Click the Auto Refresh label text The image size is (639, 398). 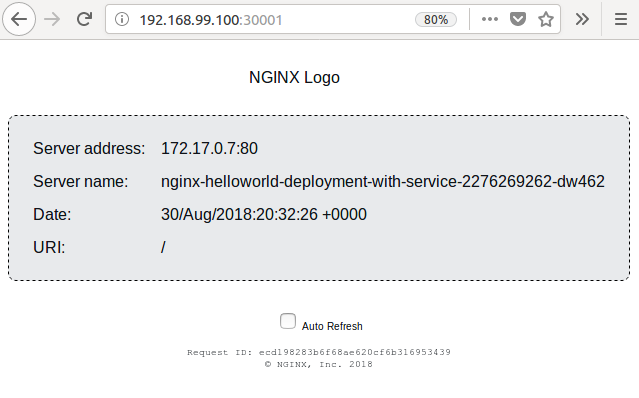coord(332,326)
